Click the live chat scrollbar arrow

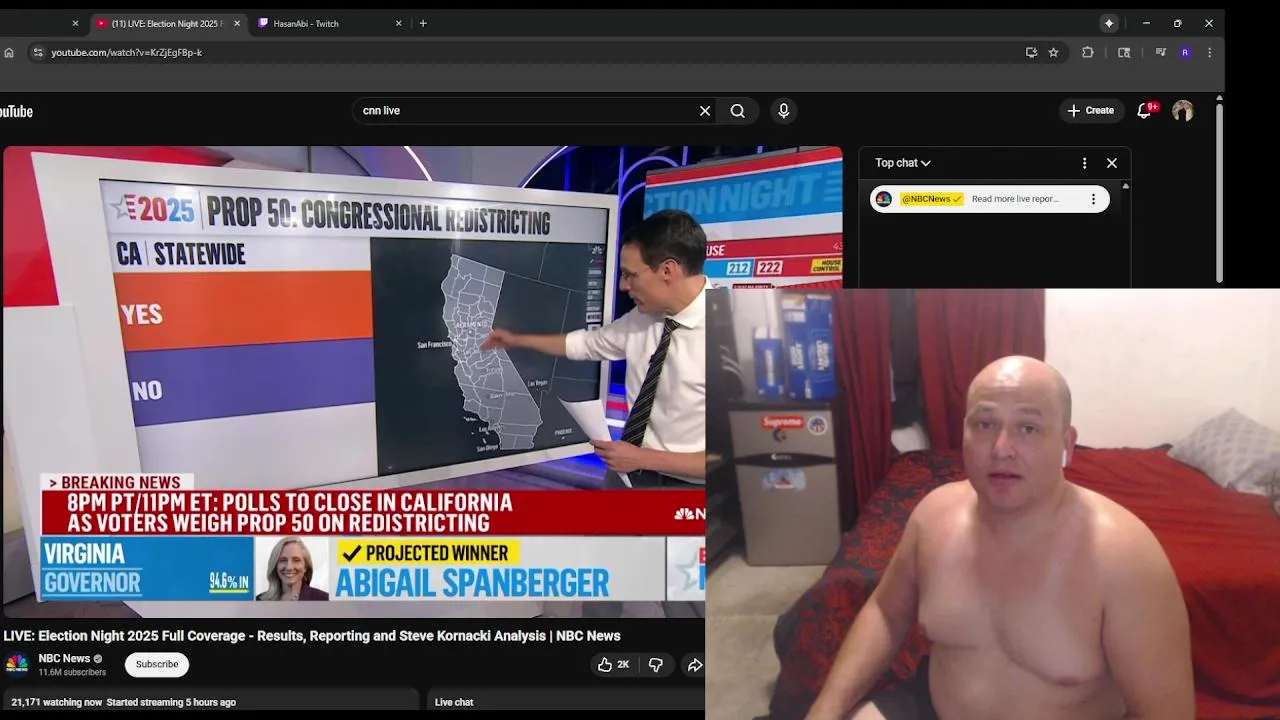click(x=1125, y=186)
